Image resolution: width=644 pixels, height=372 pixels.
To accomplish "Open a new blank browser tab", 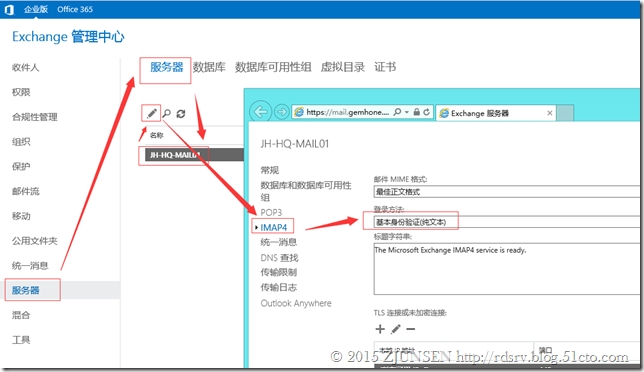I will [565, 113].
